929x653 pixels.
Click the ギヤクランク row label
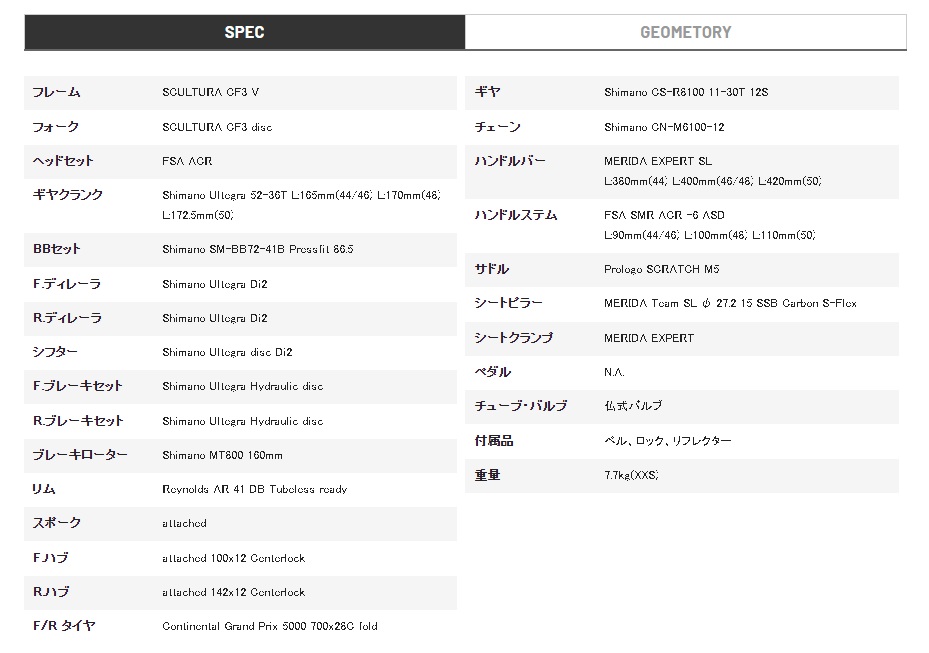click(68, 195)
